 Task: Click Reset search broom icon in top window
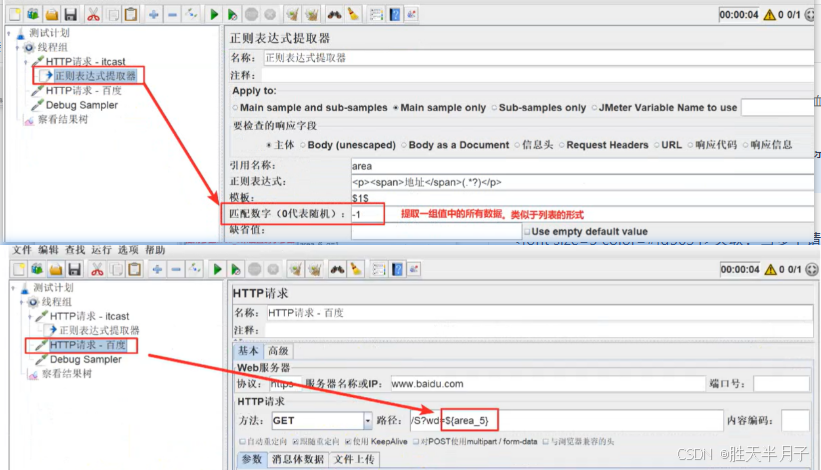click(353, 15)
